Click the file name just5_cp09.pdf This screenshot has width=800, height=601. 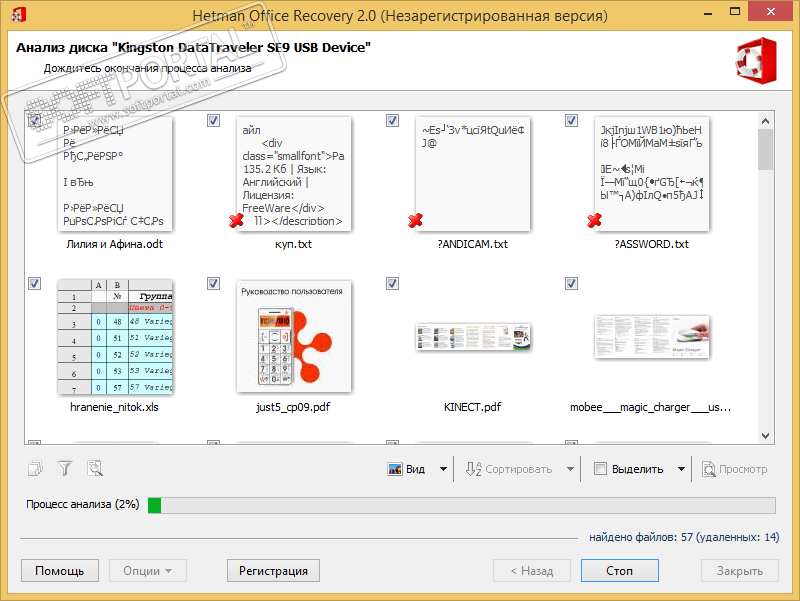(x=293, y=407)
